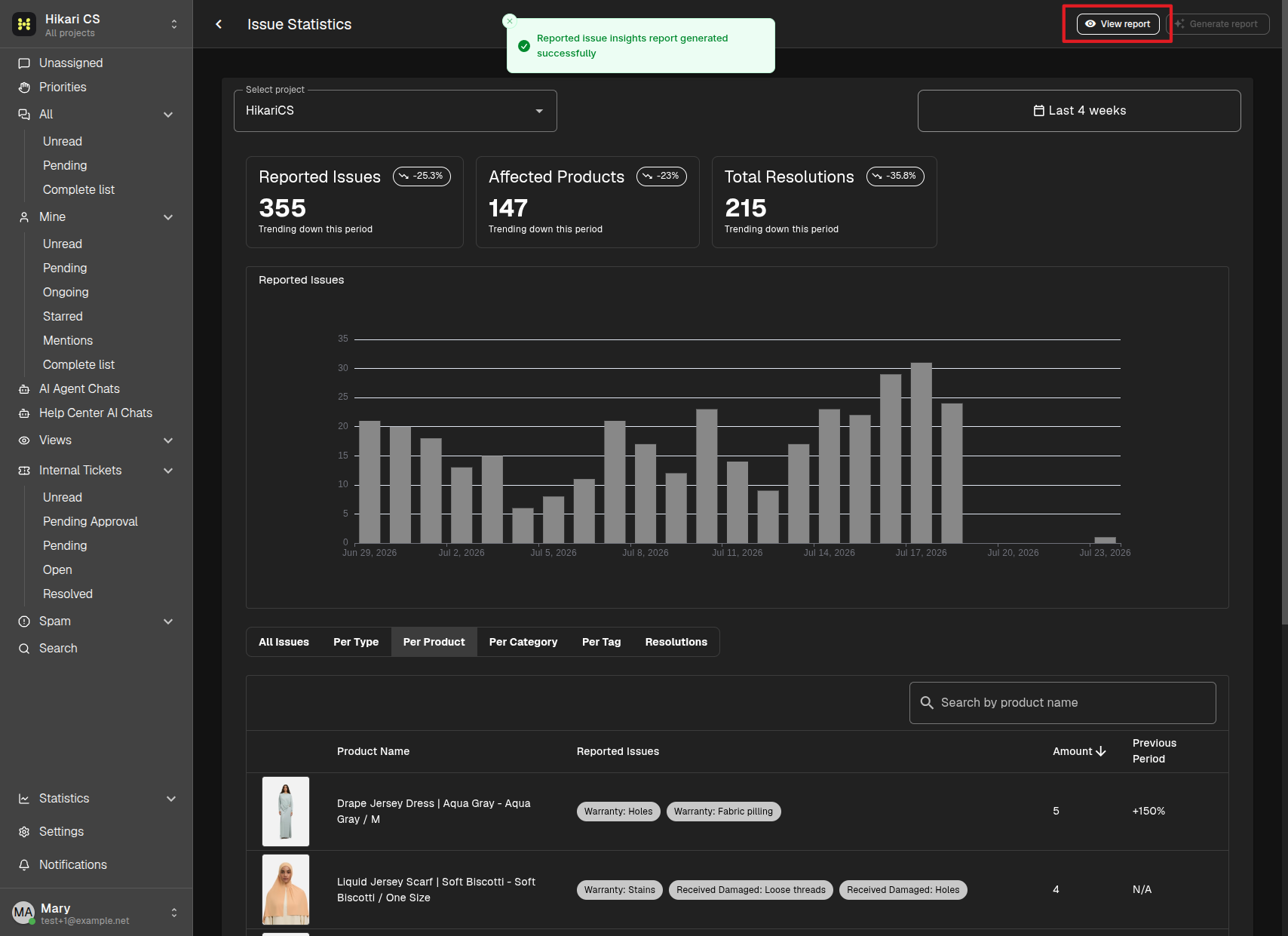
Task: Click the magnifier icon in product search
Action: point(927,703)
